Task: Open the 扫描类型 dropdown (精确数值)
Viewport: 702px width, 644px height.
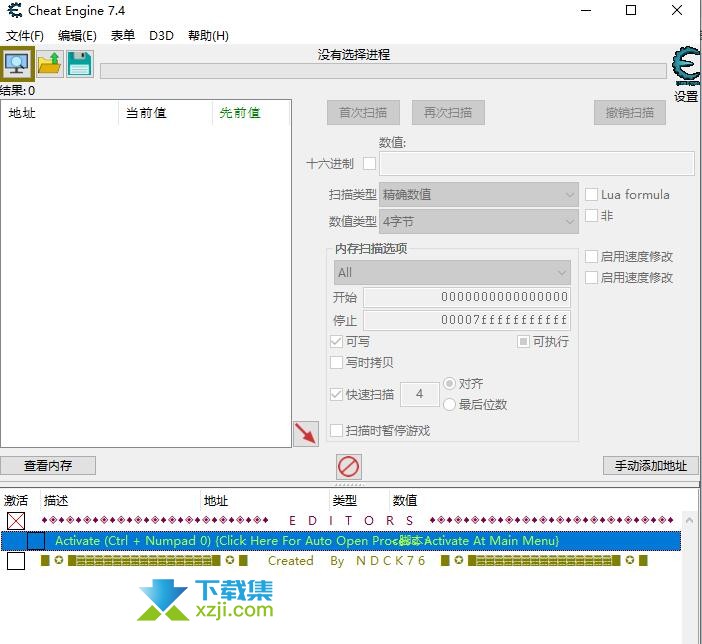Action: tap(479, 194)
